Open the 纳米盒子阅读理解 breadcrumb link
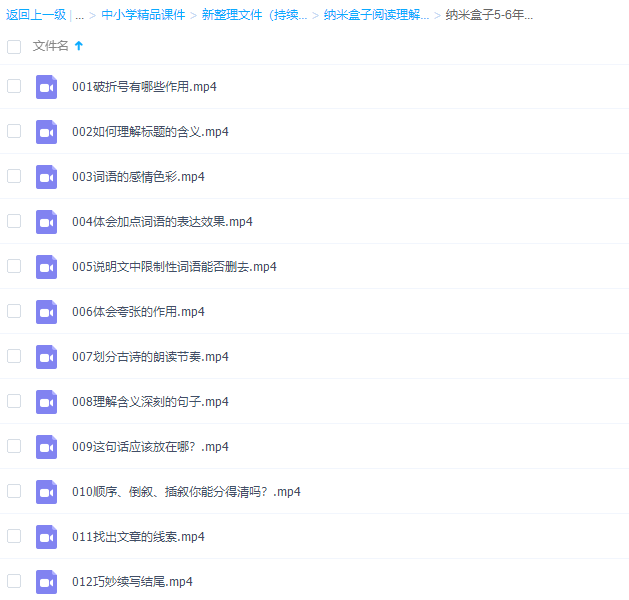The height and width of the screenshot is (600, 629). pos(376,15)
